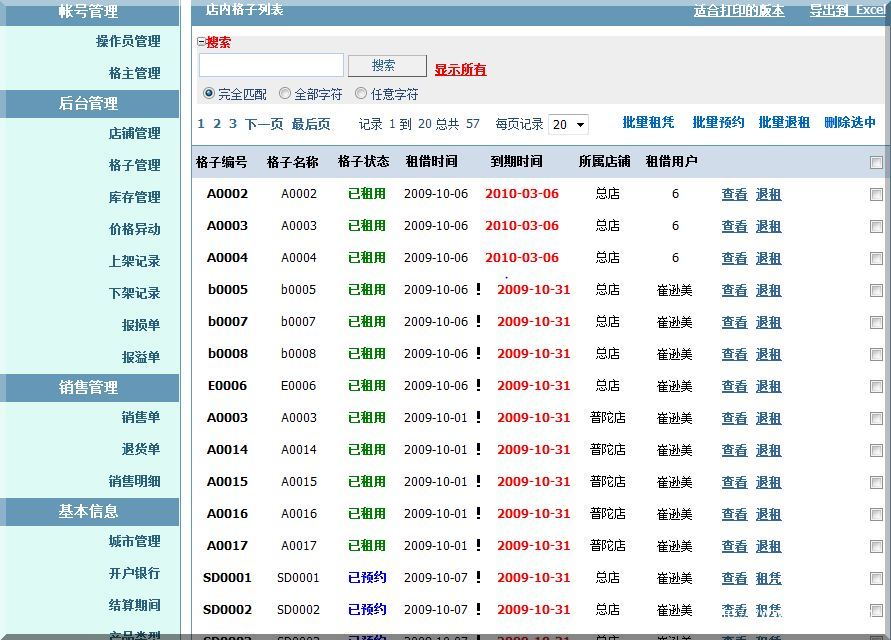Open the 每页记录 dropdown showing 20
The height and width of the screenshot is (640, 891).
coord(568,124)
